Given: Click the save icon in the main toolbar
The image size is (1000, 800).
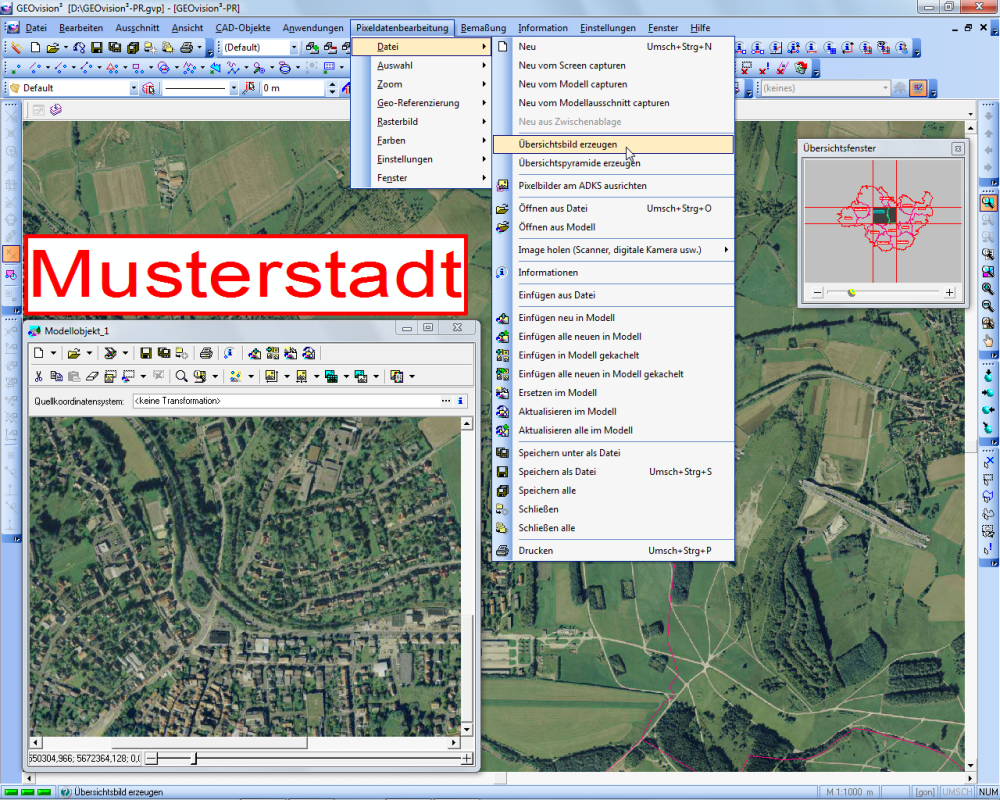Looking at the screenshot, I should pos(96,47).
